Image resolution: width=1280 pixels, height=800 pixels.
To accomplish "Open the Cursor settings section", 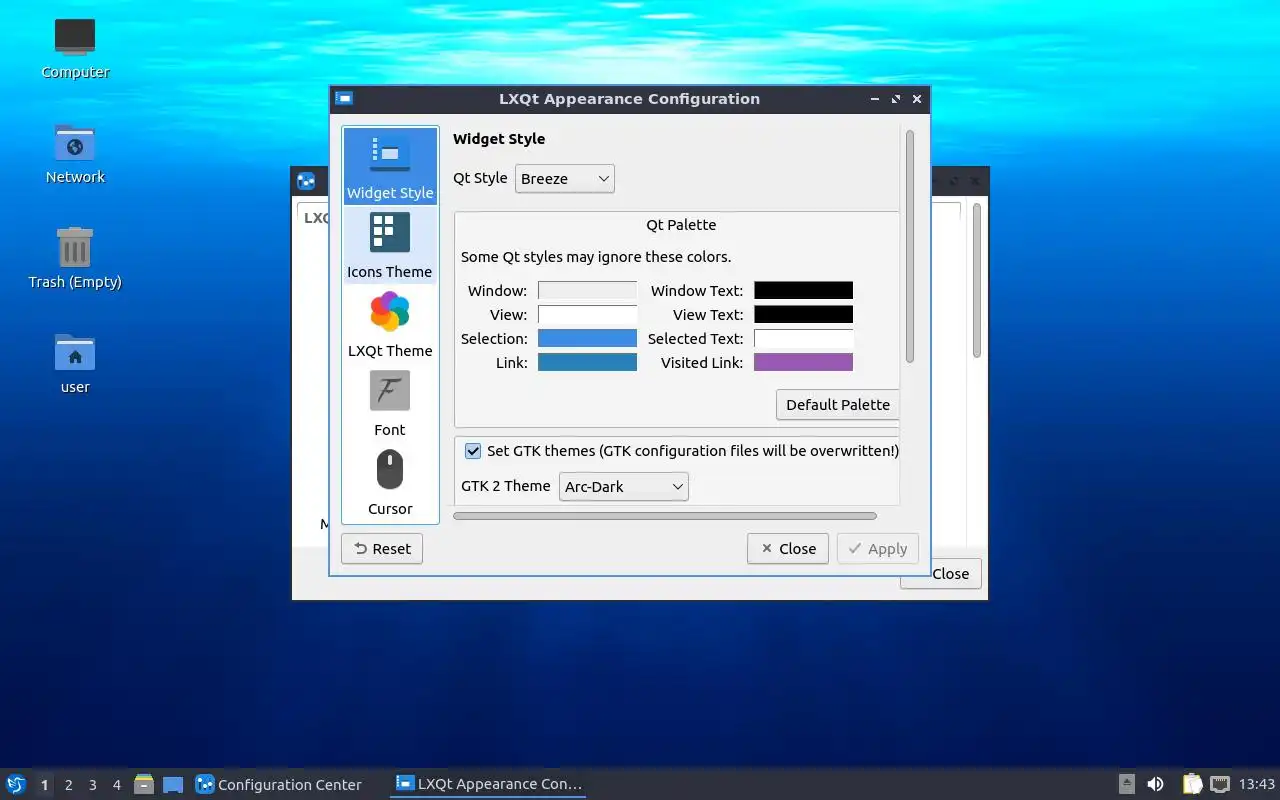I will click(390, 482).
